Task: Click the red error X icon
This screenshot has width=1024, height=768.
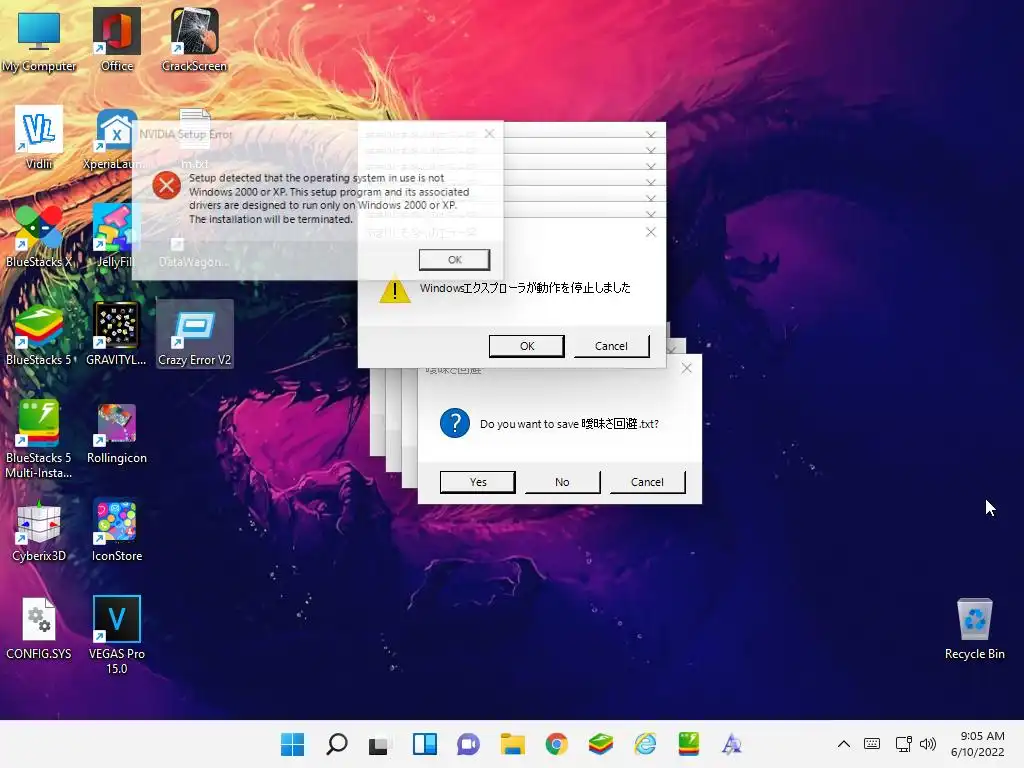Action: tap(167, 185)
